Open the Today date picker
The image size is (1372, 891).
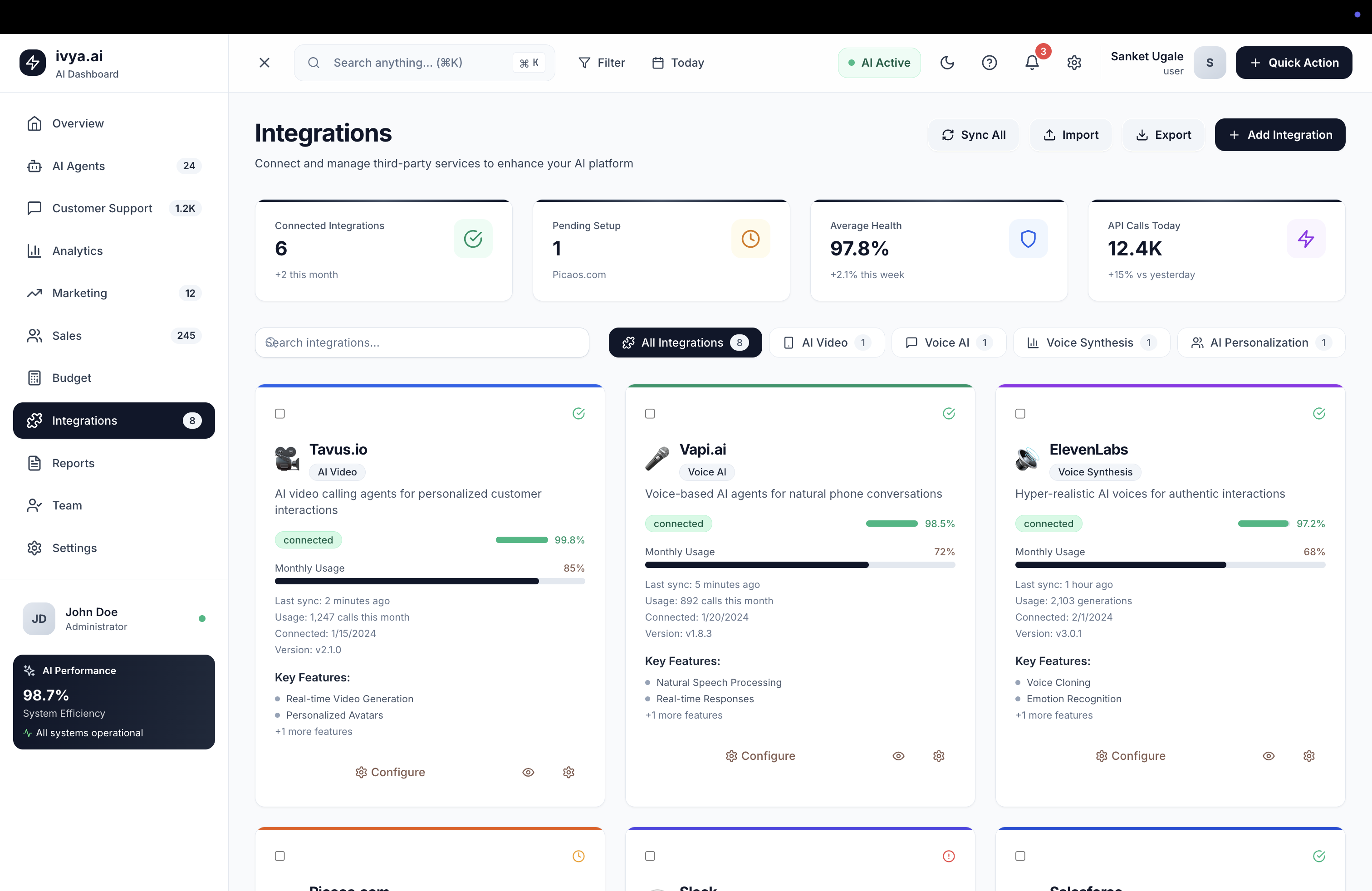point(678,62)
